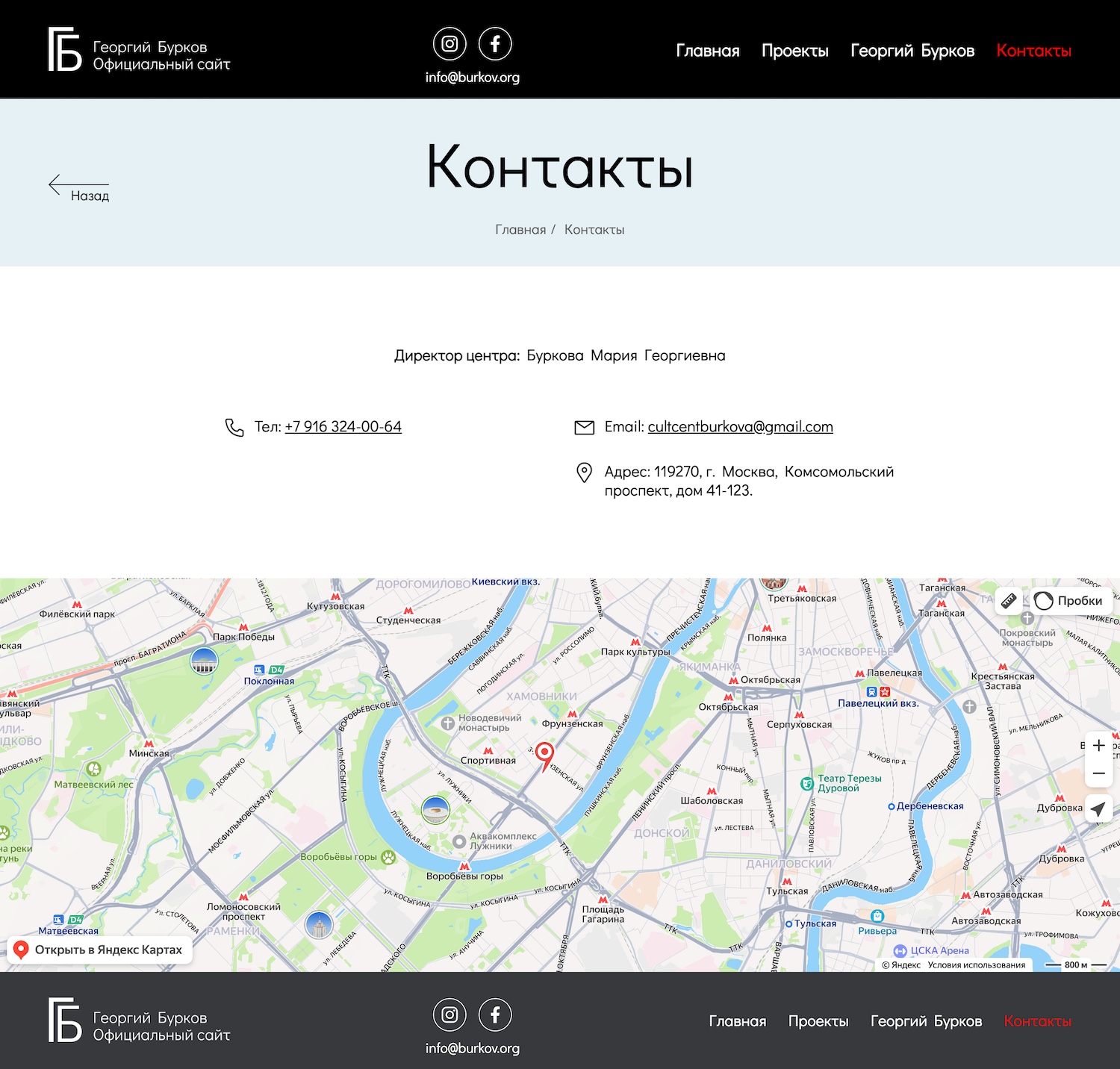Zoom out on the map with minus
This screenshot has width=1120, height=1069.
[1098, 773]
